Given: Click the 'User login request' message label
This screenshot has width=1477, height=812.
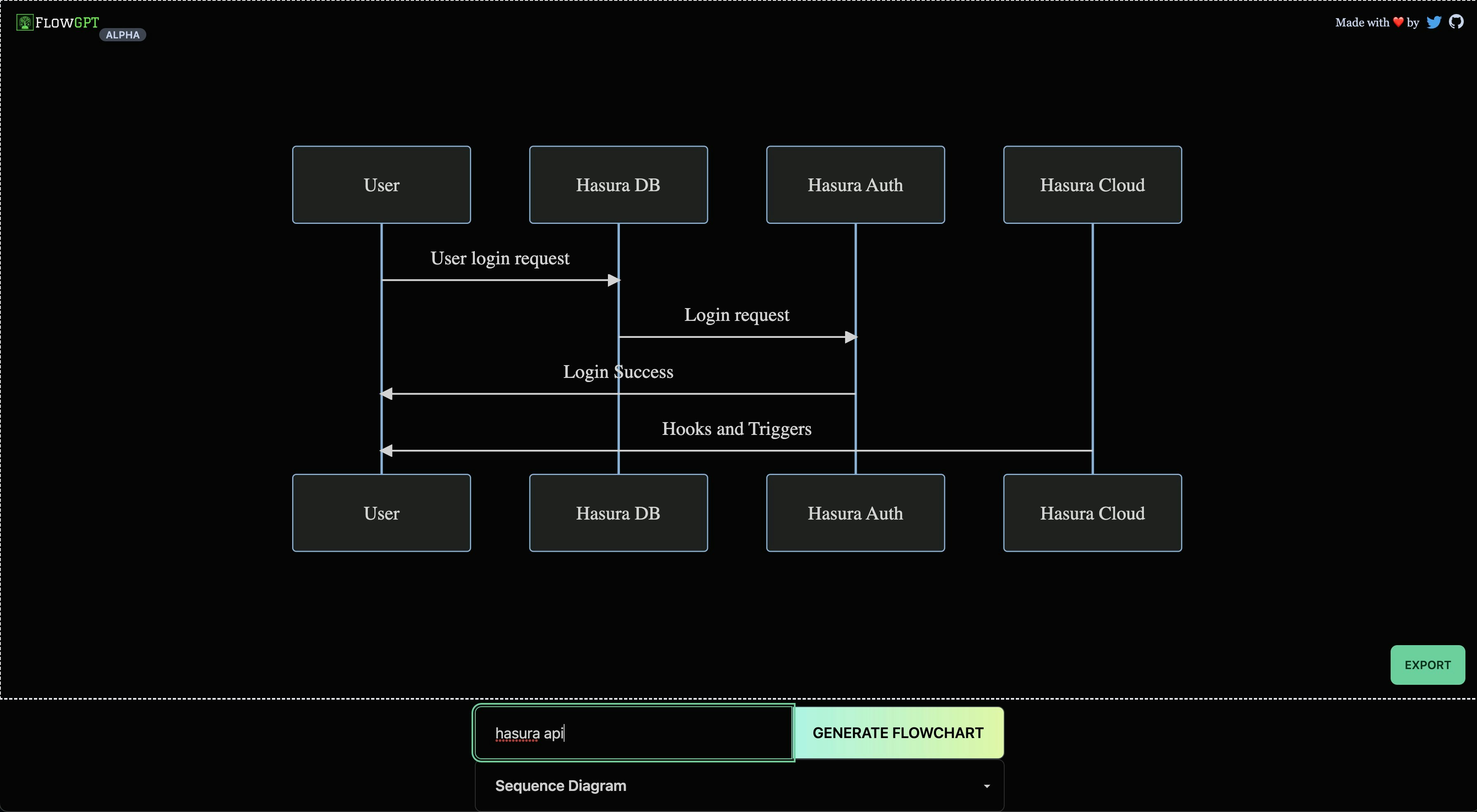Looking at the screenshot, I should (x=500, y=259).
